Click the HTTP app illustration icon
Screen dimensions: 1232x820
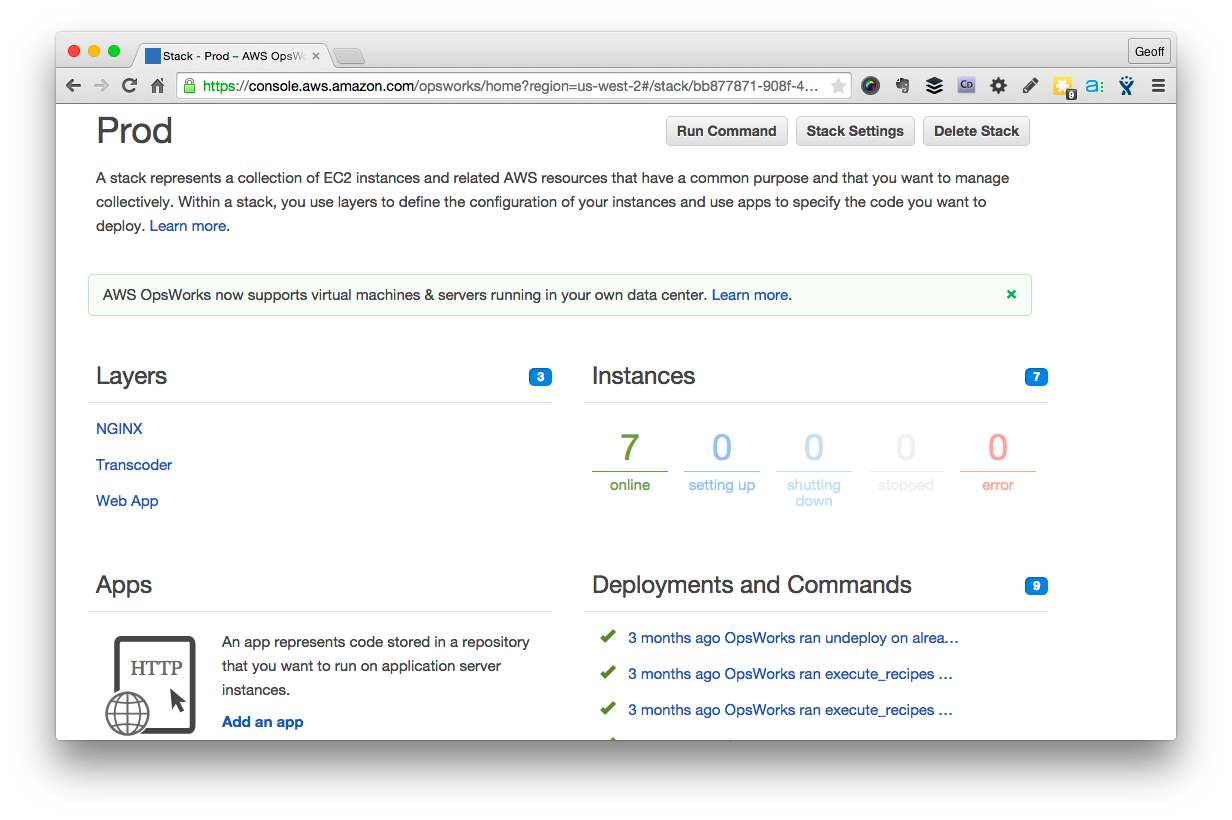click(x=151, y=685)
